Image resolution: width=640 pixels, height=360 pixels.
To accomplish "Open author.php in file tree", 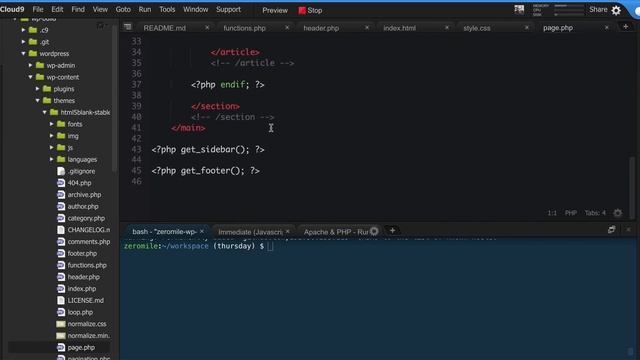I will click(x=83, y=207).
